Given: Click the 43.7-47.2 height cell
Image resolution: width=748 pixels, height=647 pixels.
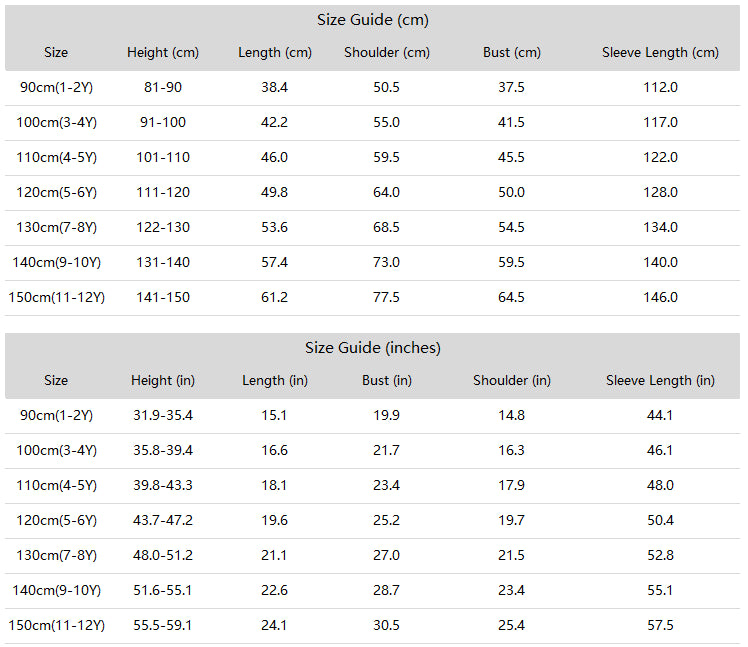Looking at the screenshot, I should tap(163, 520).
